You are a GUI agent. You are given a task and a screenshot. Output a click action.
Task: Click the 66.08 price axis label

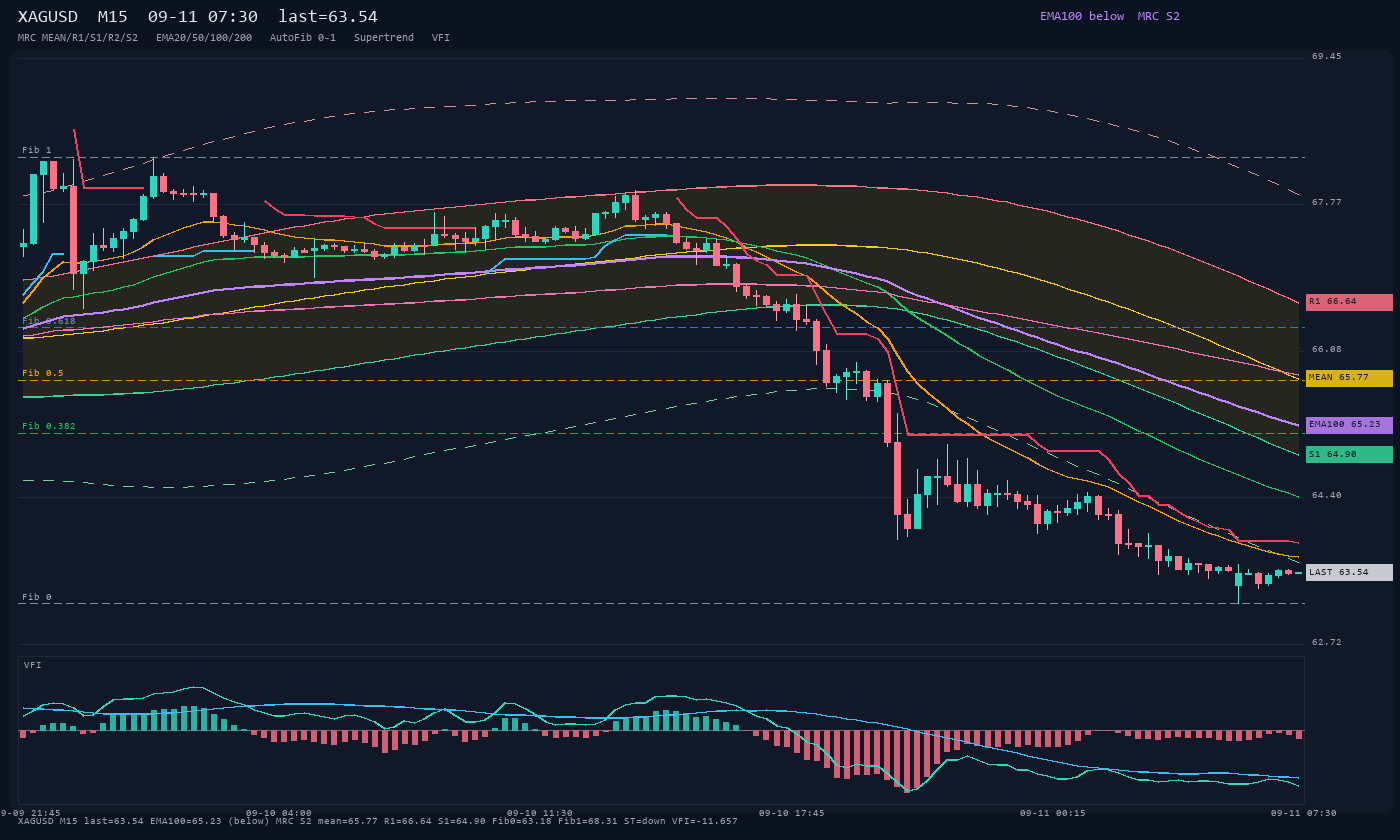(1327, 349)
